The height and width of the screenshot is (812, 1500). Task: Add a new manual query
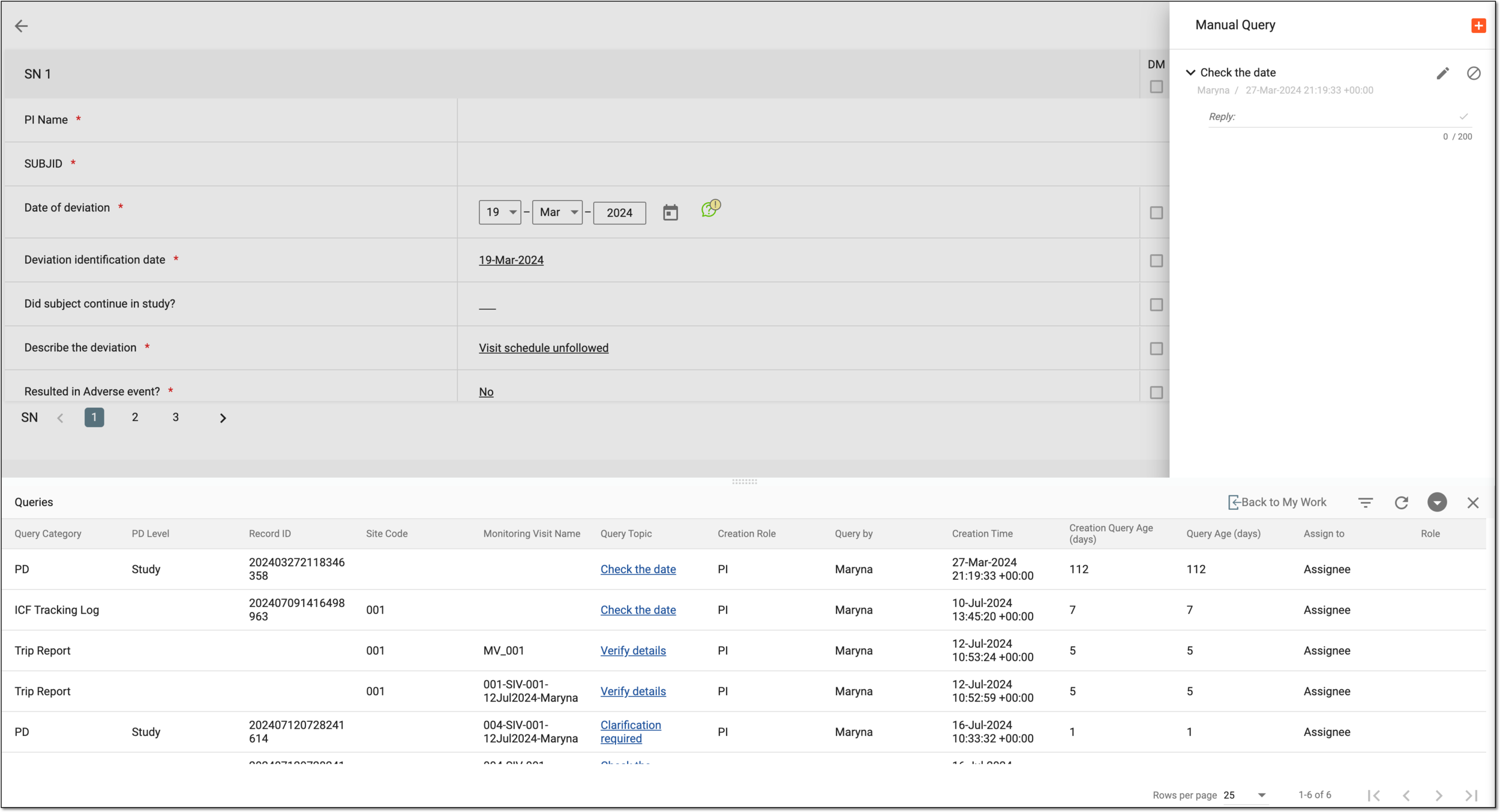(1478, 25)
